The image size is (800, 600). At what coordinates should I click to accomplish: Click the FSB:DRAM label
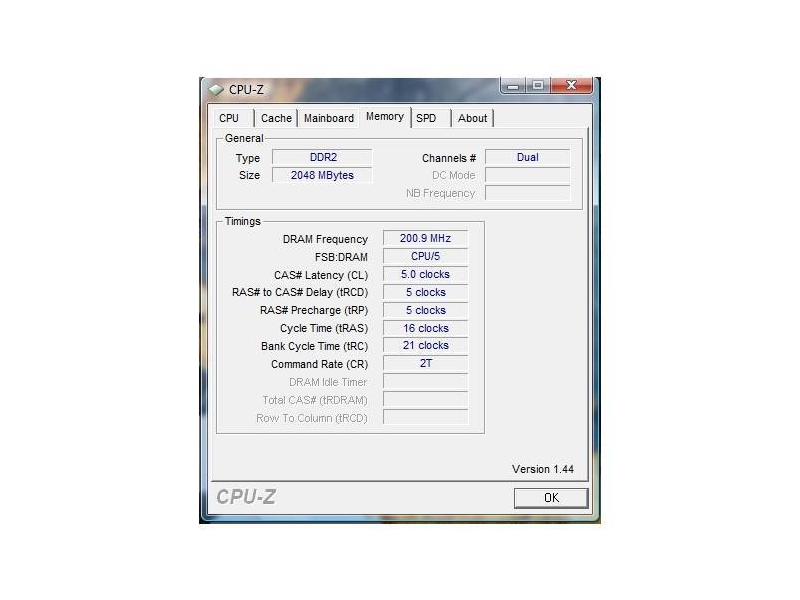point(341,257)
